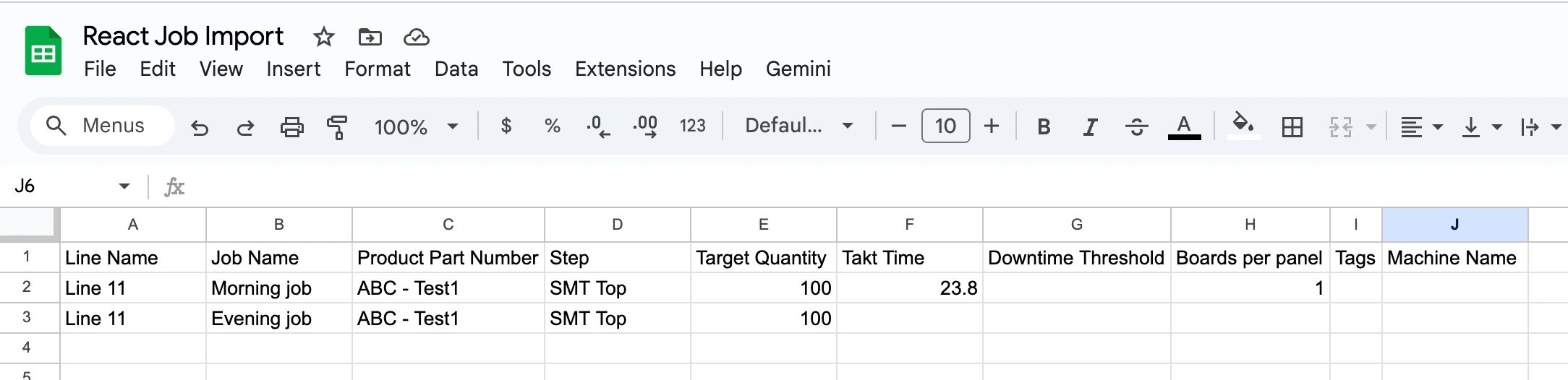Viewport: 1568px width, 380px height.
Task: Open the Extensions menu
Action: click(625, 69)
